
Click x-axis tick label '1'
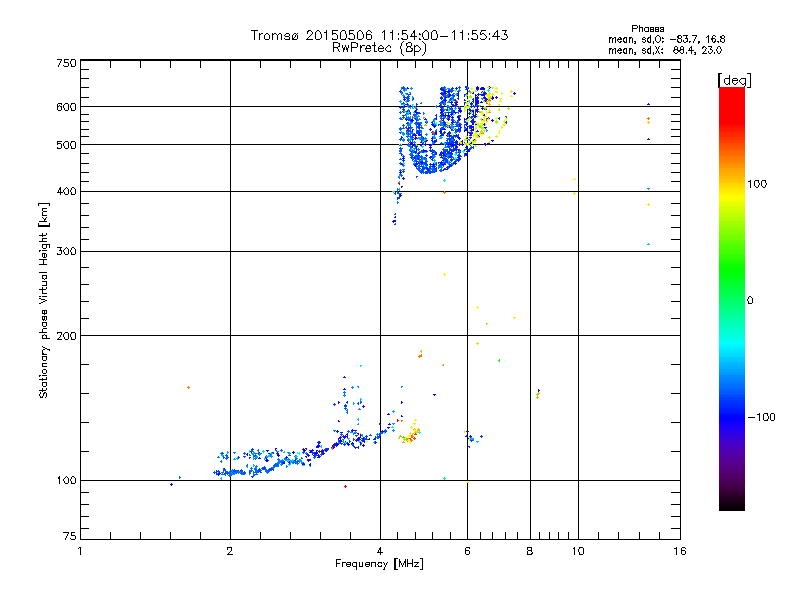pyautogui.click(x=80, y=551)
